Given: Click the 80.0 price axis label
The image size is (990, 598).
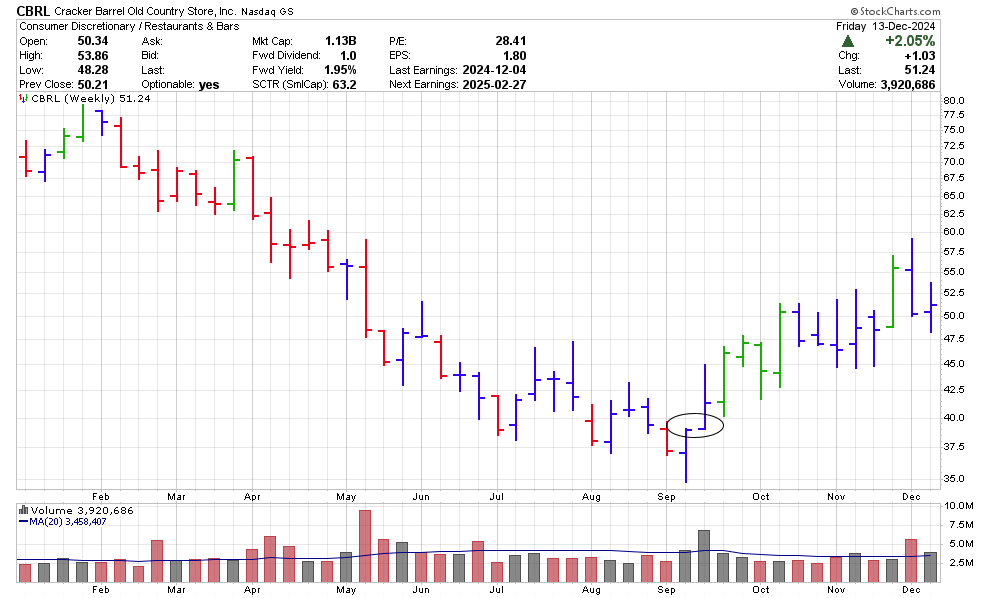Looking at the screenshot, I should point(953,100).
